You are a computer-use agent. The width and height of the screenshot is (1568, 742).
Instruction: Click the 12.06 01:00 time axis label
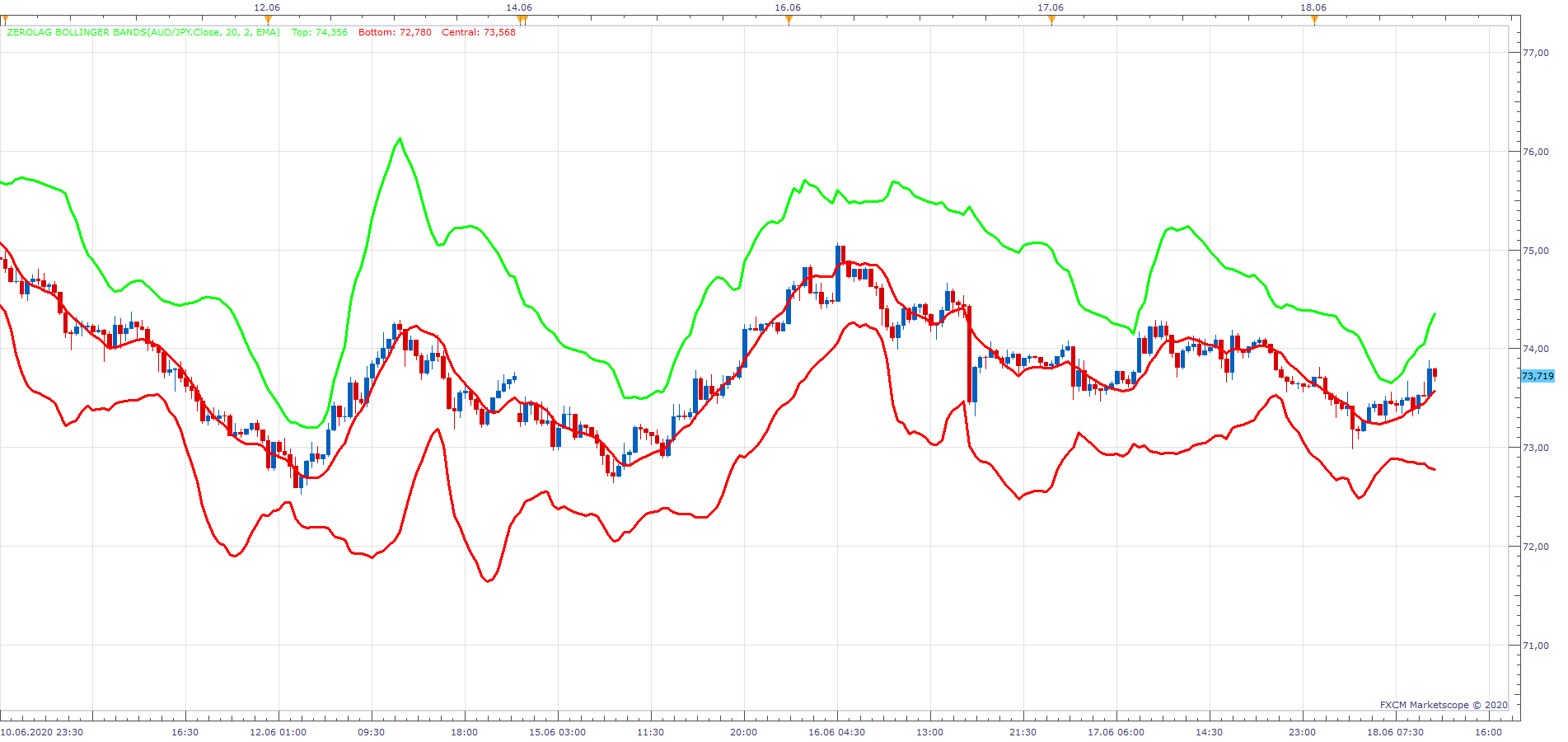coord(278,732)
